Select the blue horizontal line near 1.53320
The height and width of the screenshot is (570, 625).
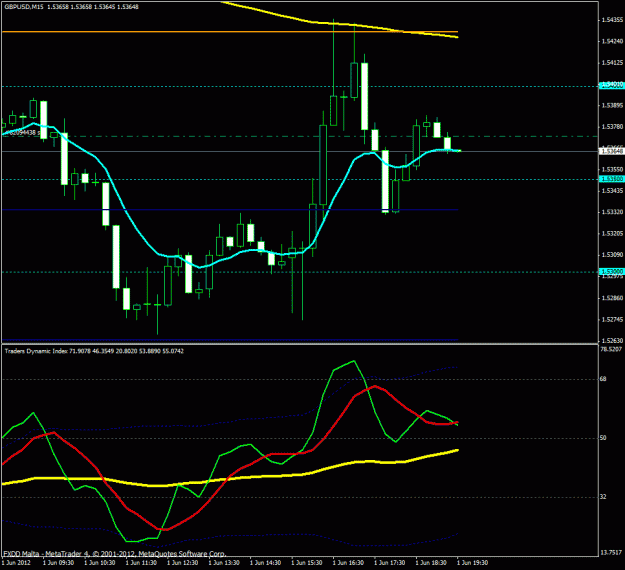point(230,210)
